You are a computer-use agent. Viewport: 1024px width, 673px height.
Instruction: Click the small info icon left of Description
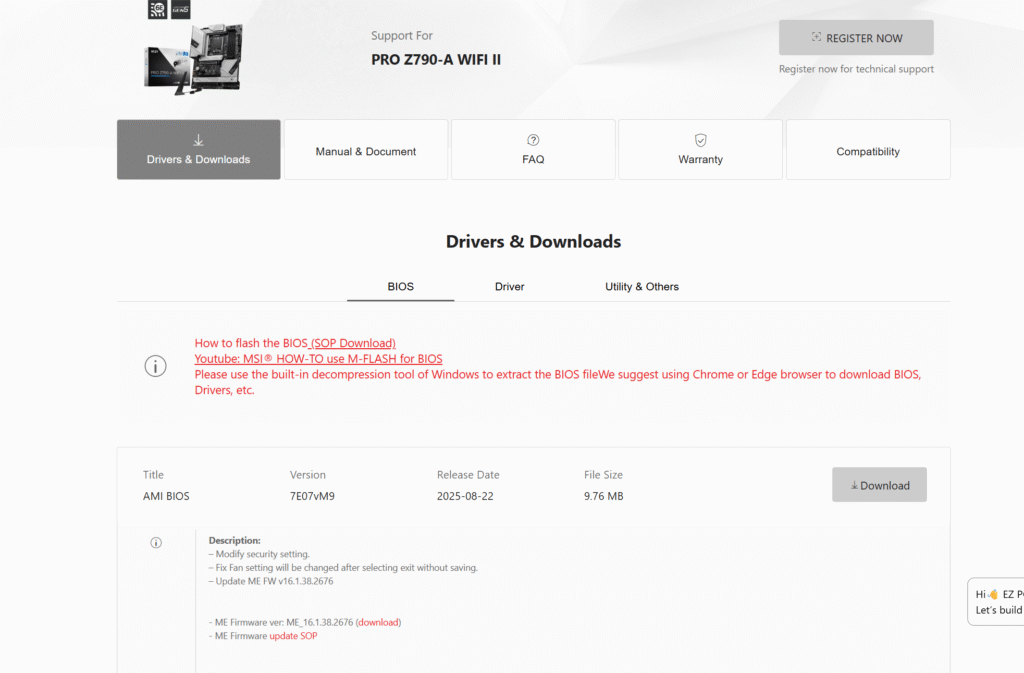tap(156, 543)
